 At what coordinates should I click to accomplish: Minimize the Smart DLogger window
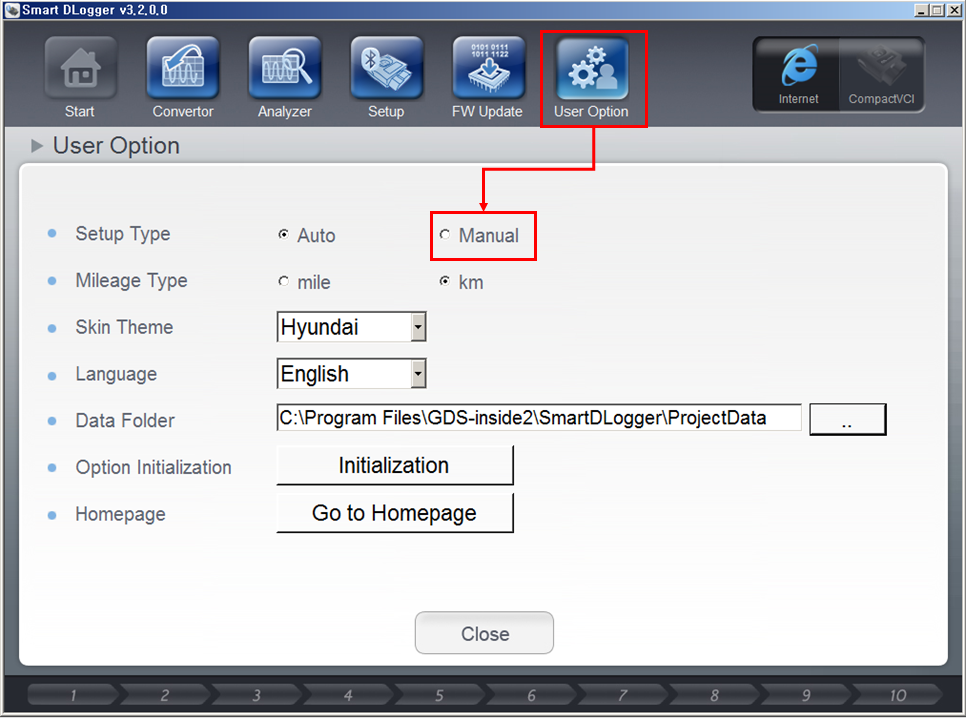[x=922, y=10]
